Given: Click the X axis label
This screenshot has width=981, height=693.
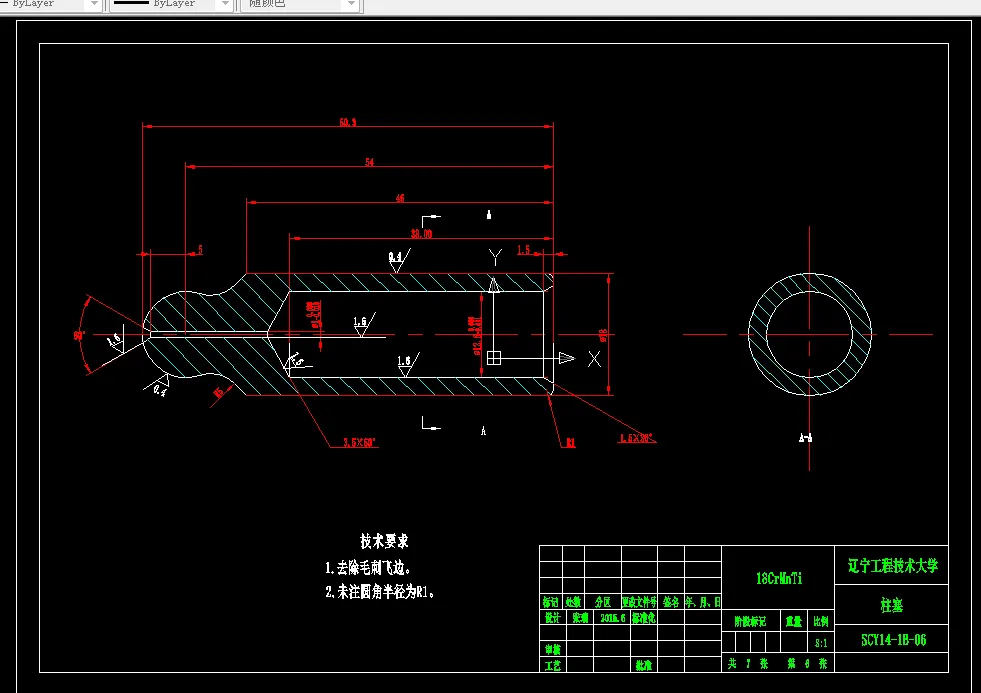Looking at the screenshot, I should 594,358.
